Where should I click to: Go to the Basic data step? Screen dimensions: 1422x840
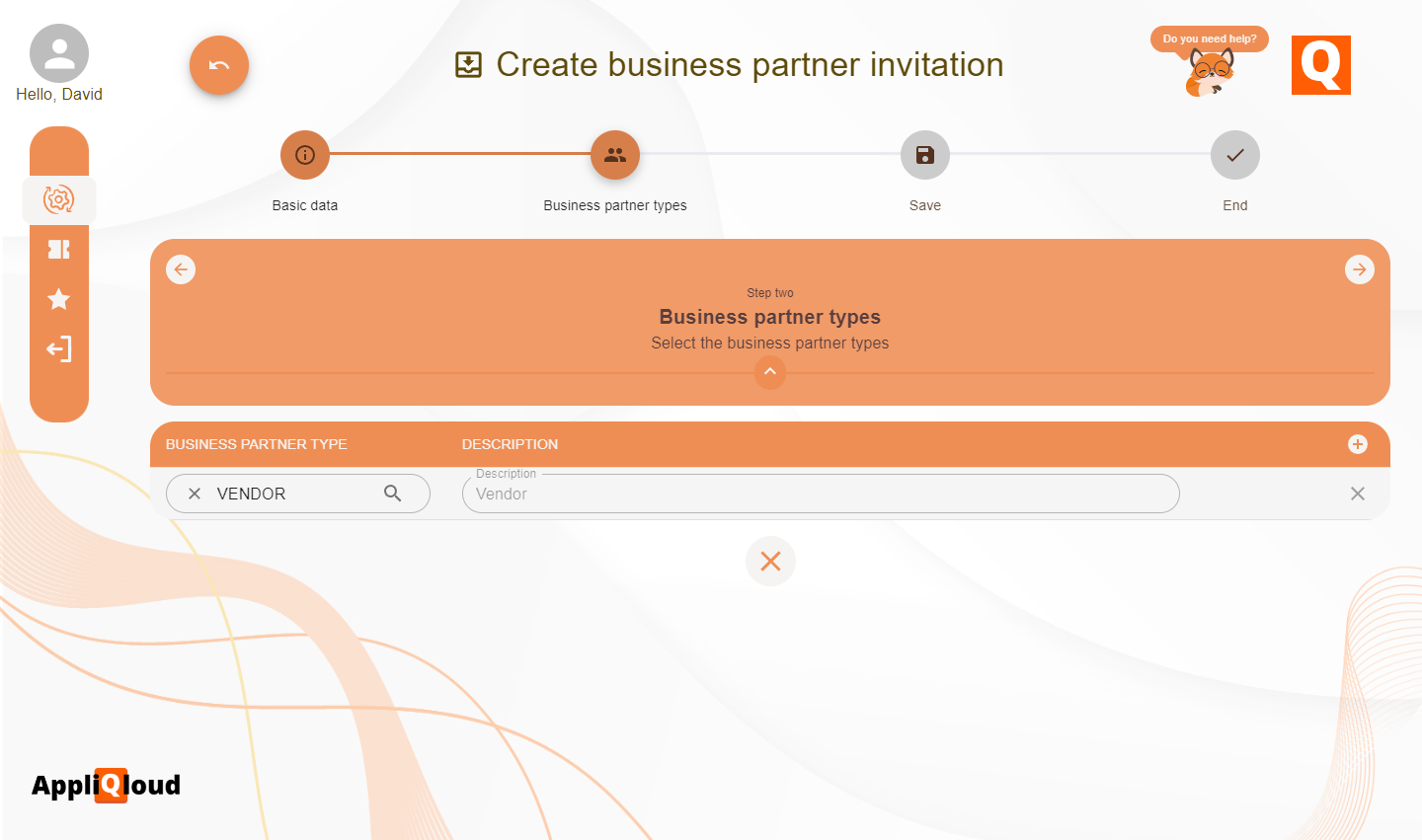coord(304,155)
